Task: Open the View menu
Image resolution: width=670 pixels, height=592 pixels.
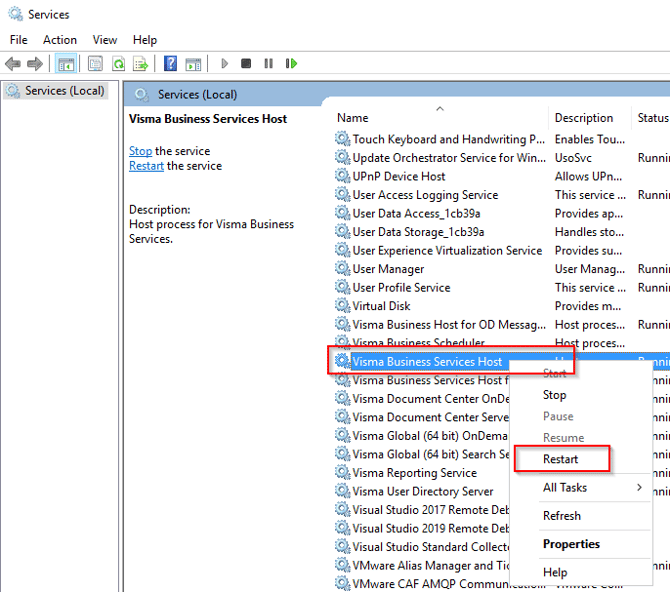Action: [105, 40]
